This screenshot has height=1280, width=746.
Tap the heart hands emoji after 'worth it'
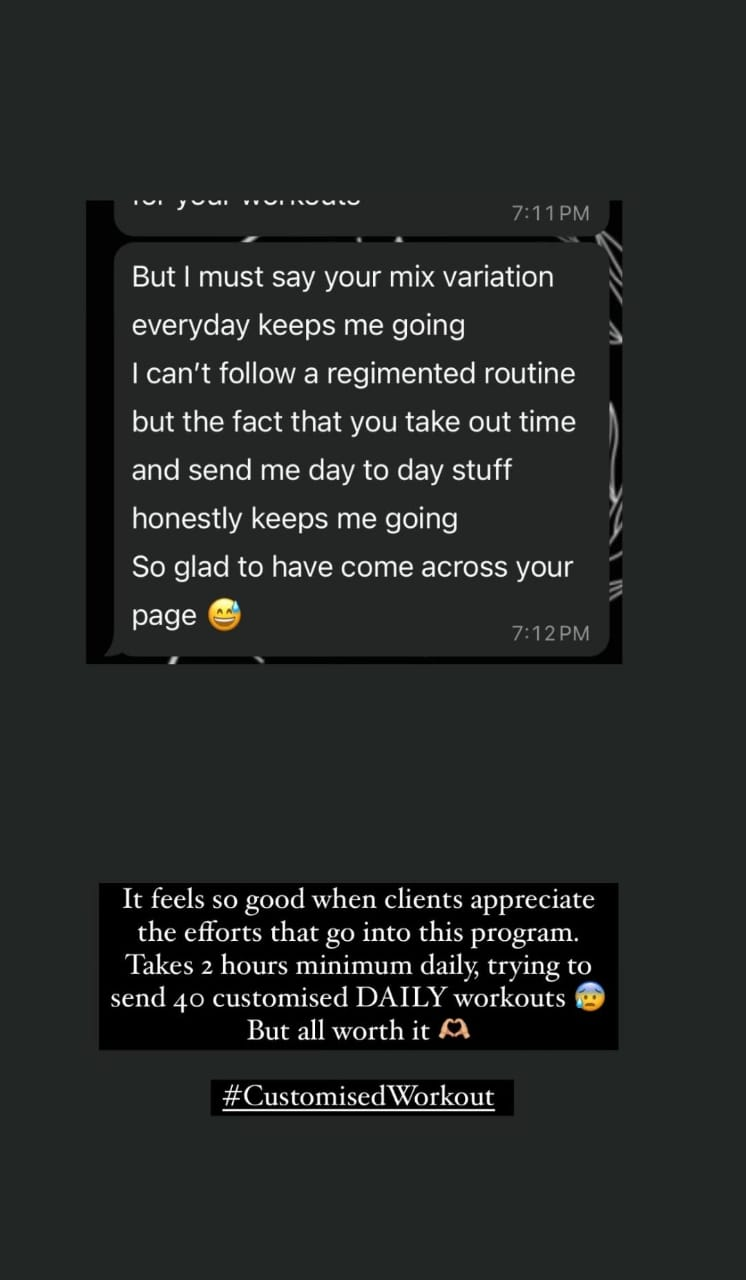(x=454, y=1030)
